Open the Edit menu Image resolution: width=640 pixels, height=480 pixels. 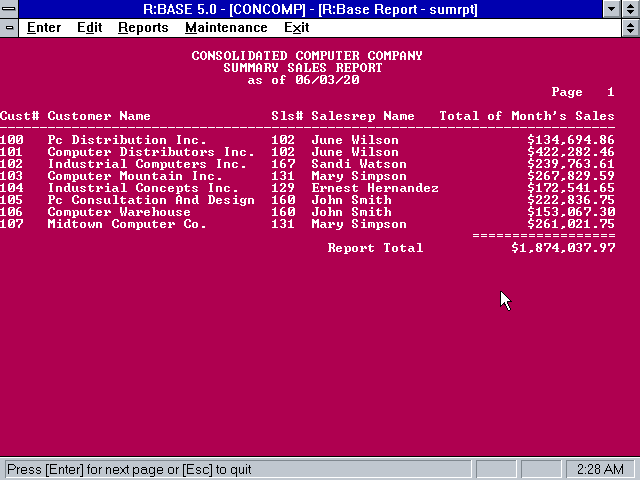click(89, 28)
